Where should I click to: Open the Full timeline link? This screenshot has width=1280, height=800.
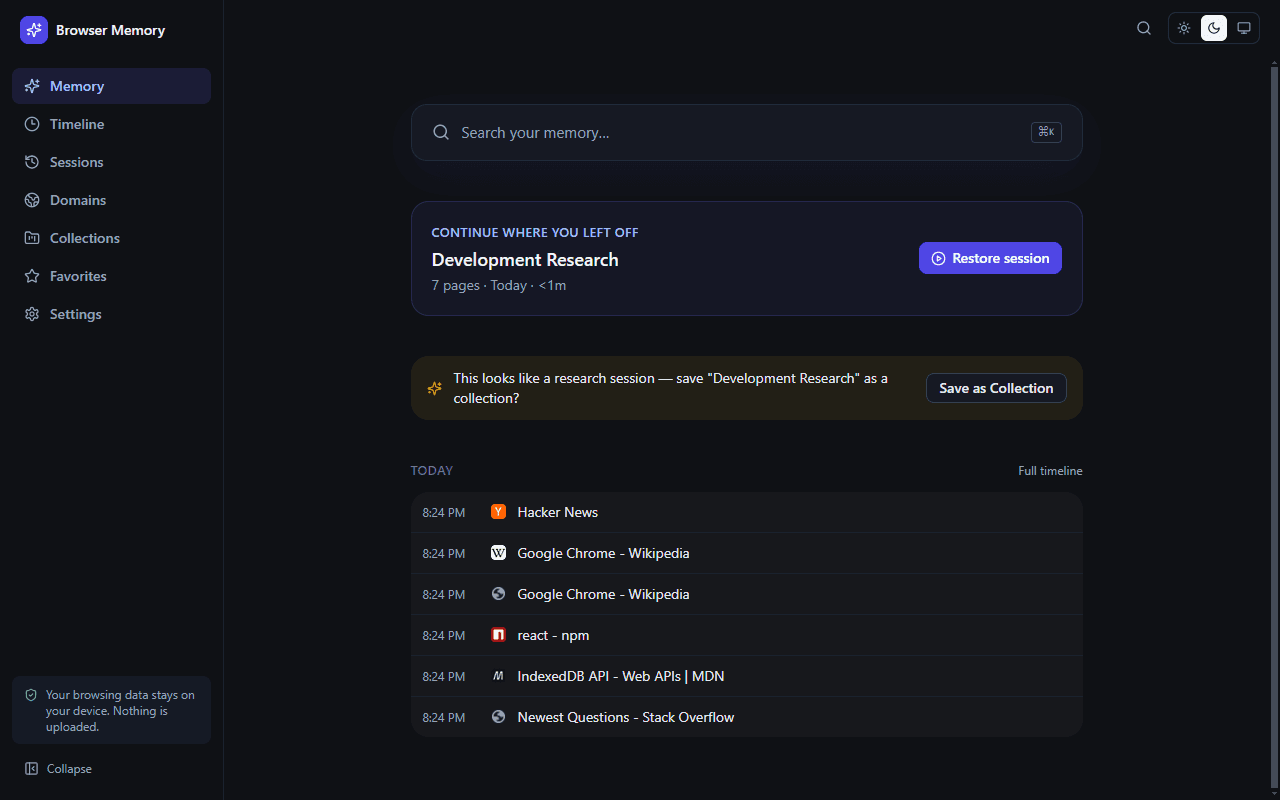tap(1050, 471)
